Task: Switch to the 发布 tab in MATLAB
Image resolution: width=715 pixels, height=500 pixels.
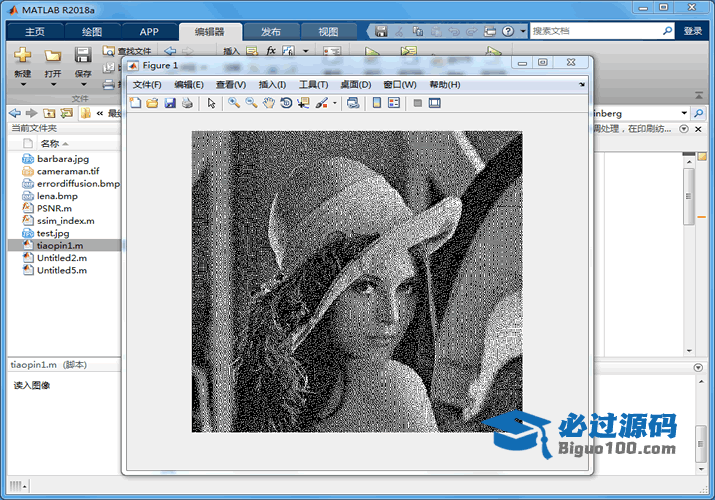Action: pos(271,31)
